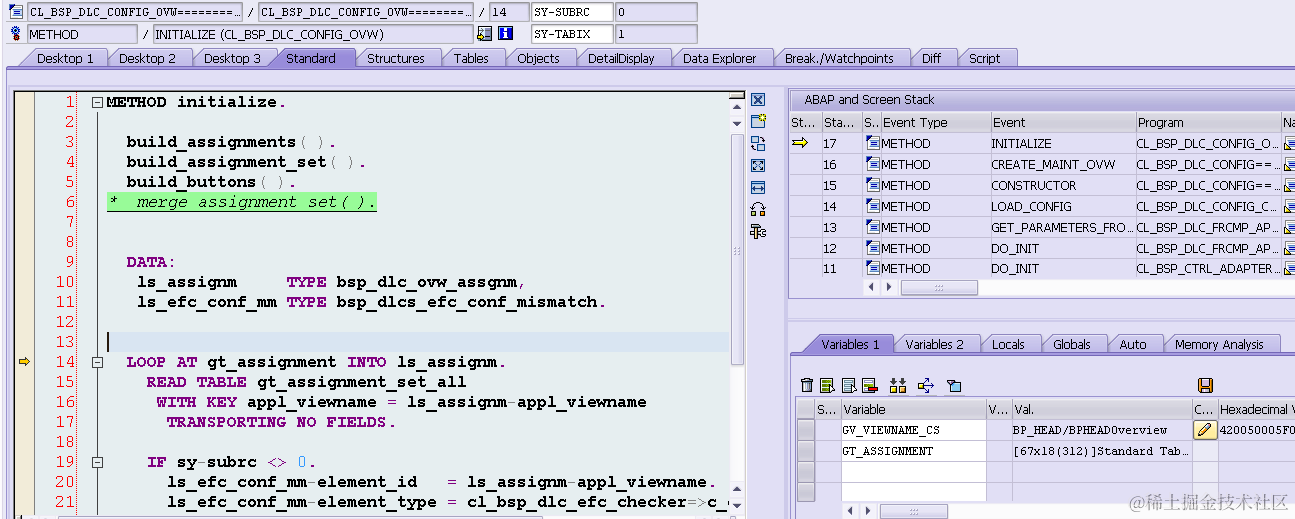Click the Event Type column header

[x=934, y=122]
